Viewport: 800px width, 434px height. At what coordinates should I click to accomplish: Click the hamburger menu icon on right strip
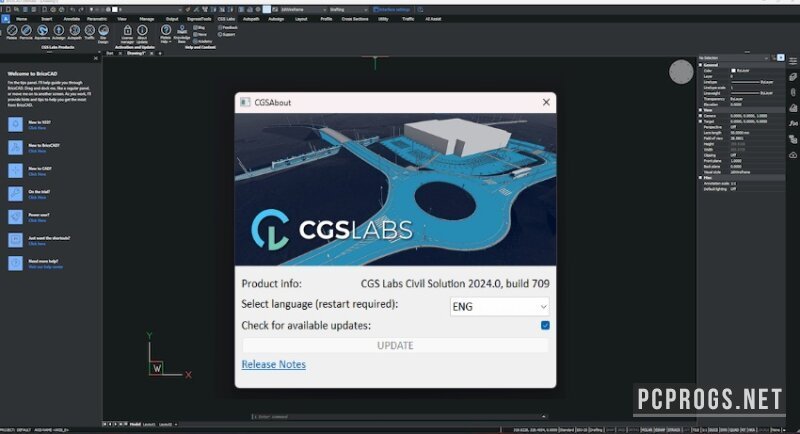point(793,61)
